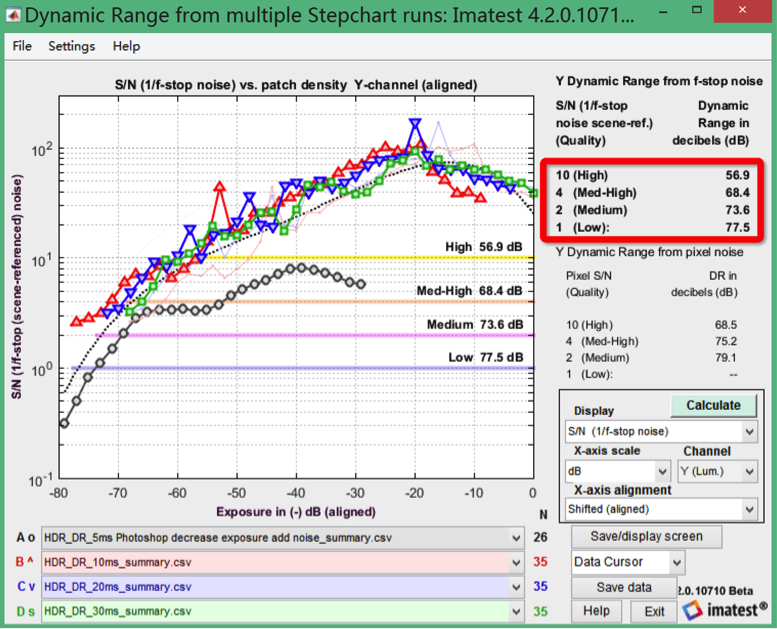Open the Help menu in the menu bar
777x629 pixels.
tap(126, 46)
